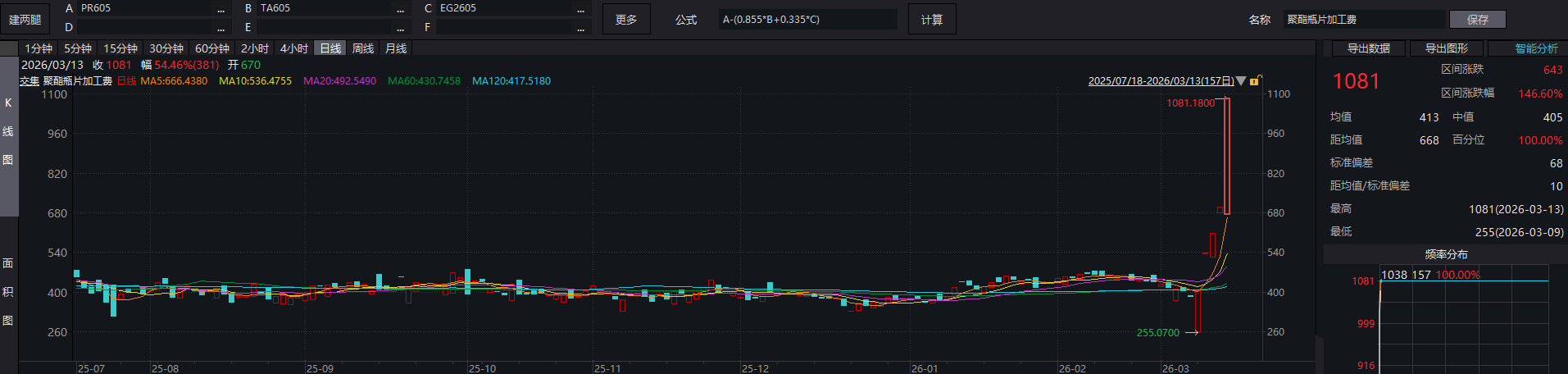This screenshot has height=374, width=1568.
Task: Switch to the 月线 period tab
Action: pyautogui.click(x=396, y=48)
